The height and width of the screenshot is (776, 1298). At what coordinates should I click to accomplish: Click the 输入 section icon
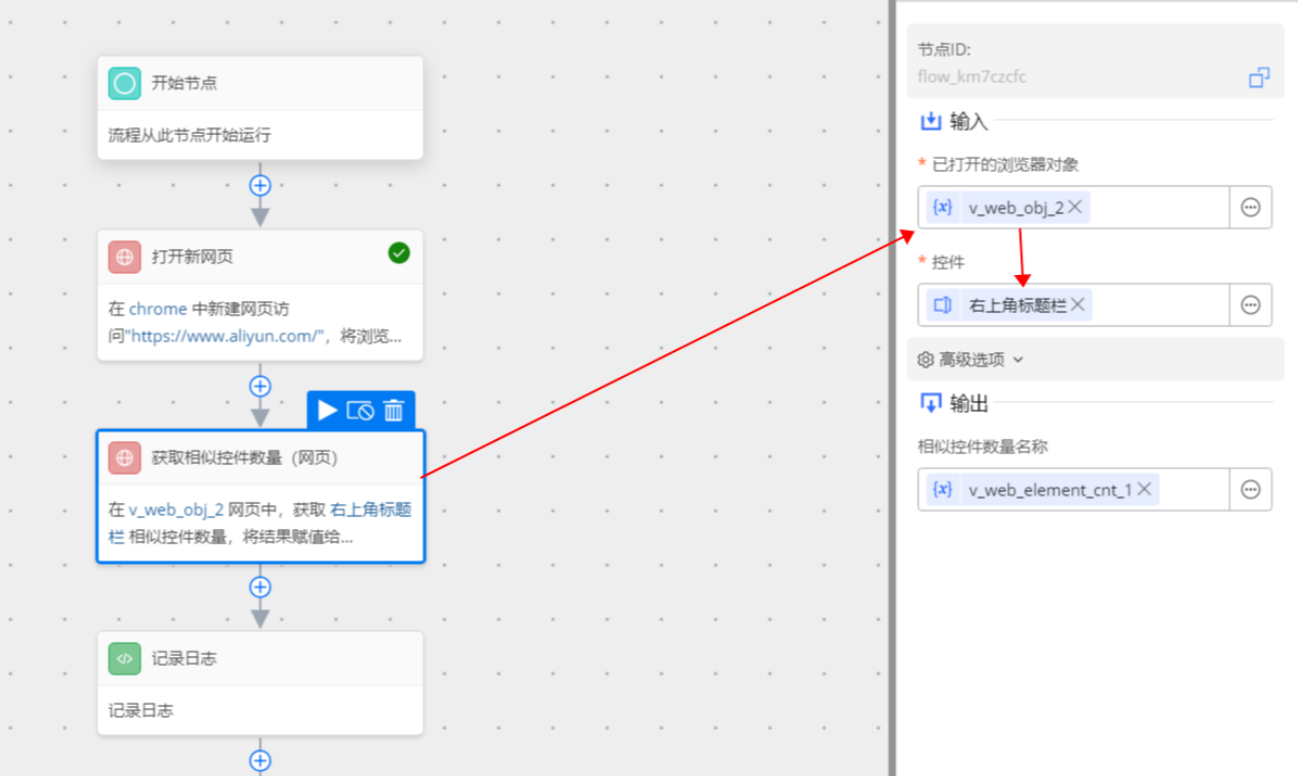coord(930,121)
